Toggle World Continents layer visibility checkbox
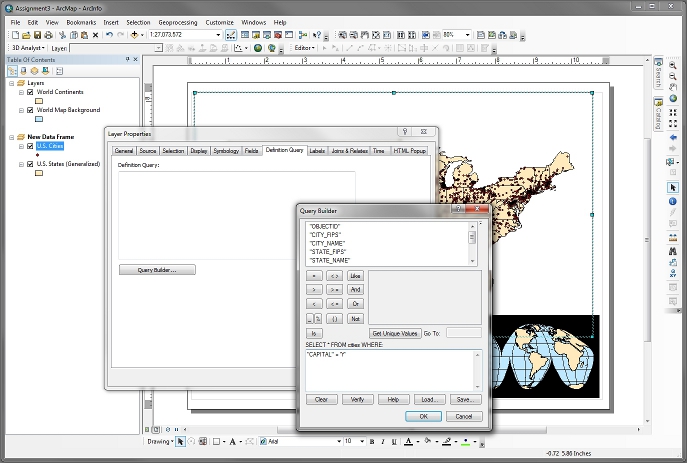The image size is (687, 463). click(x=30, y=92)
